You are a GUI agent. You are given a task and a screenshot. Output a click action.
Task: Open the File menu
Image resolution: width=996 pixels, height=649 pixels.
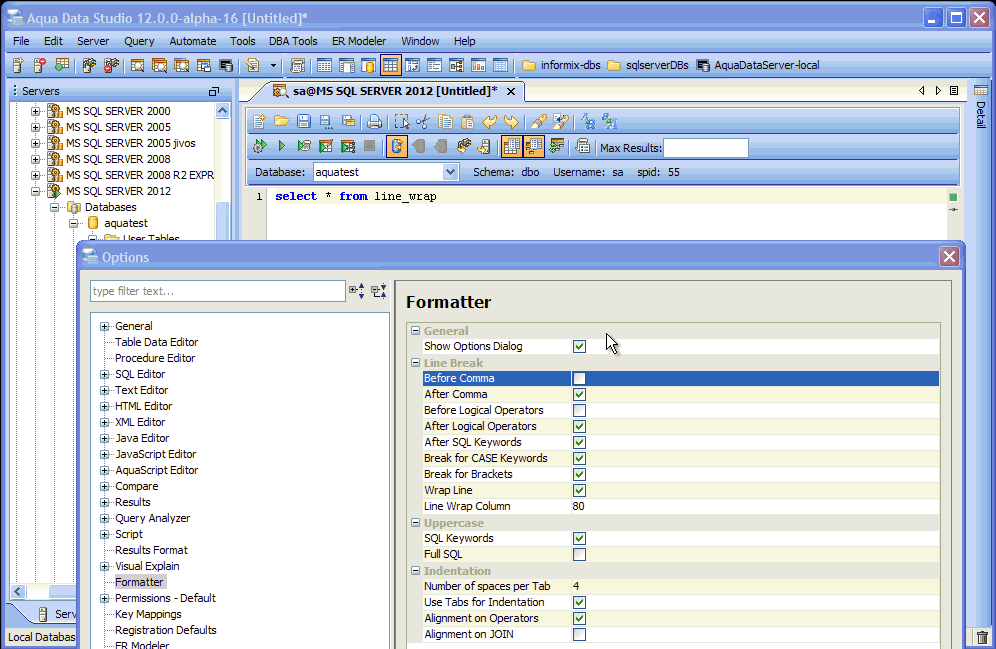[21, 41]
